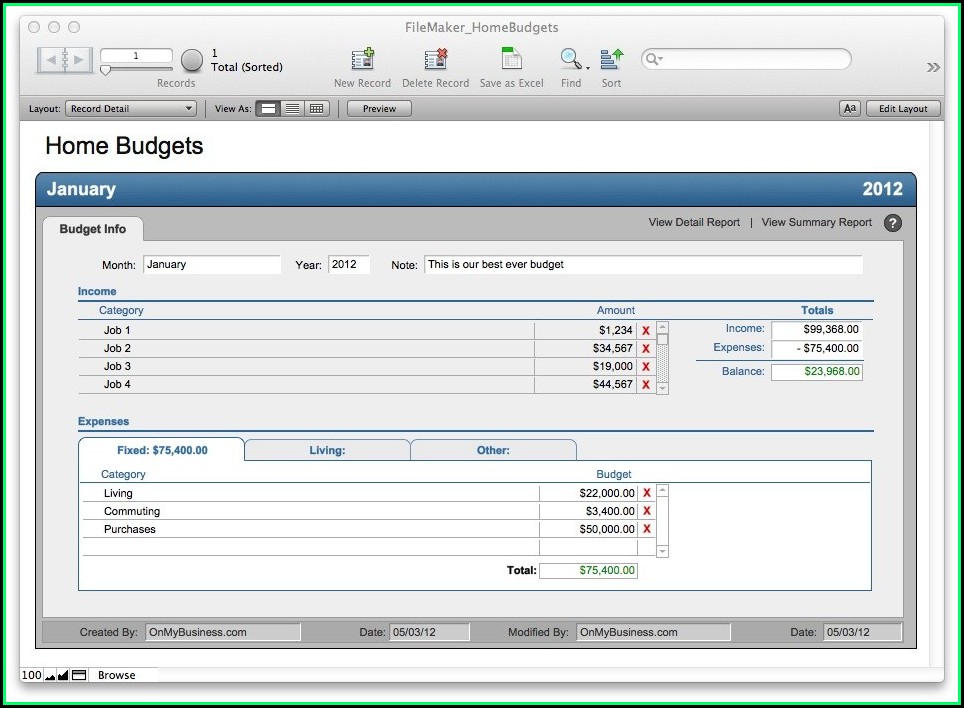964x708 pixels.
Task: Open the Layout dropdown showing Record Detail
Action: (131, 109)
